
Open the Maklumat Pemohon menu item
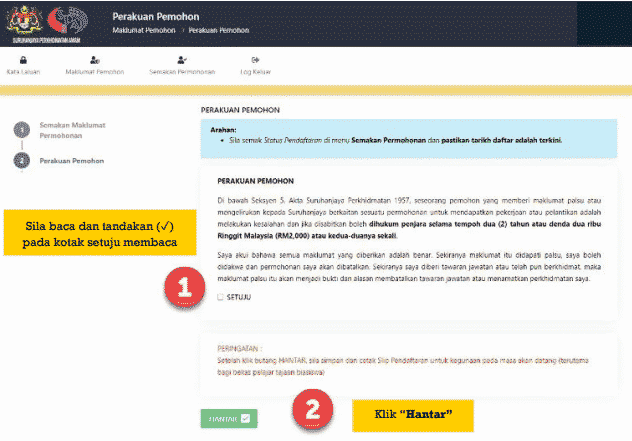tap(94, 72)
